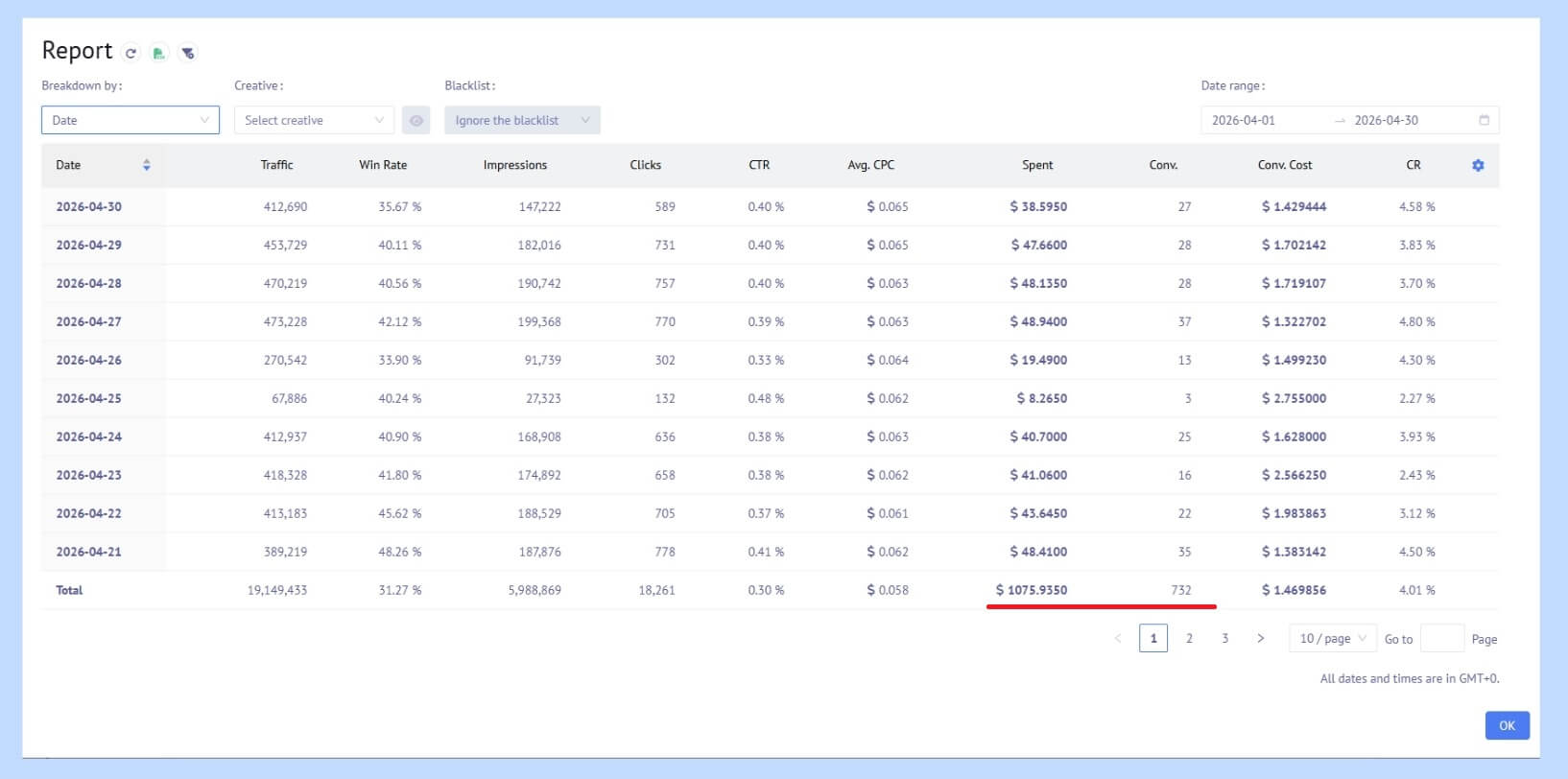Open the date range calendar icon

click(1484, 120)
